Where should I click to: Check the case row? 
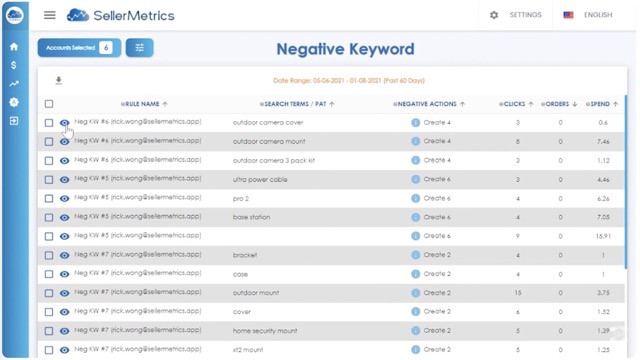[49, 274]
